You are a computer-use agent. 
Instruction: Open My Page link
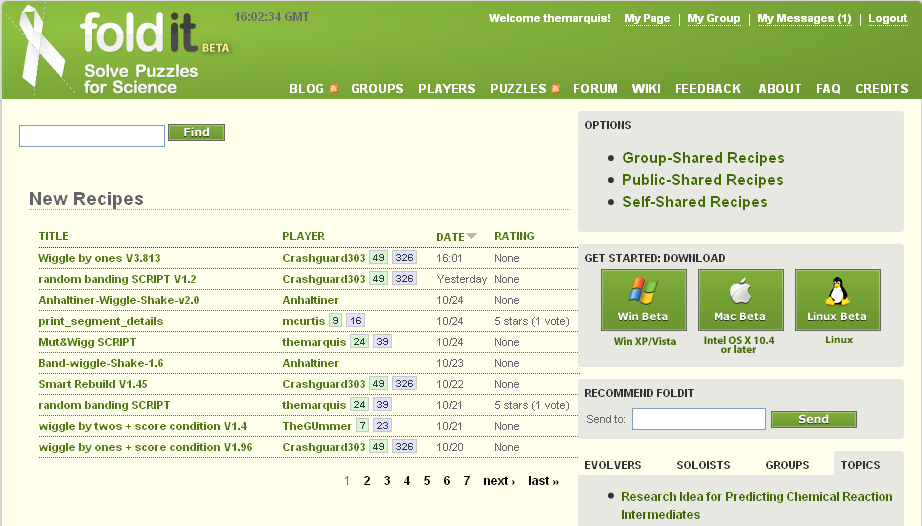click(647, 18)
